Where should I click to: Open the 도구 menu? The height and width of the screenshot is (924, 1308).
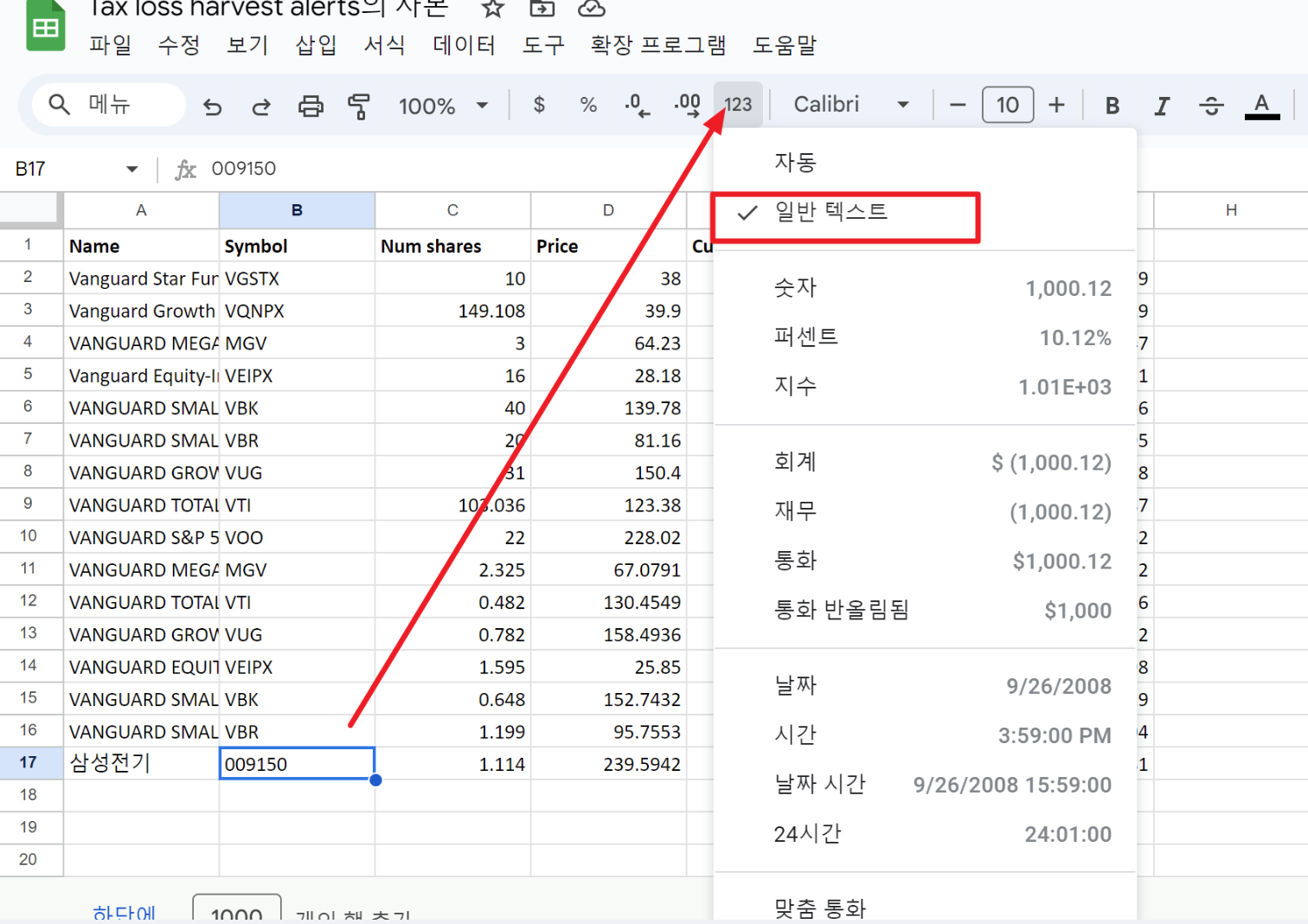[542, 45]
